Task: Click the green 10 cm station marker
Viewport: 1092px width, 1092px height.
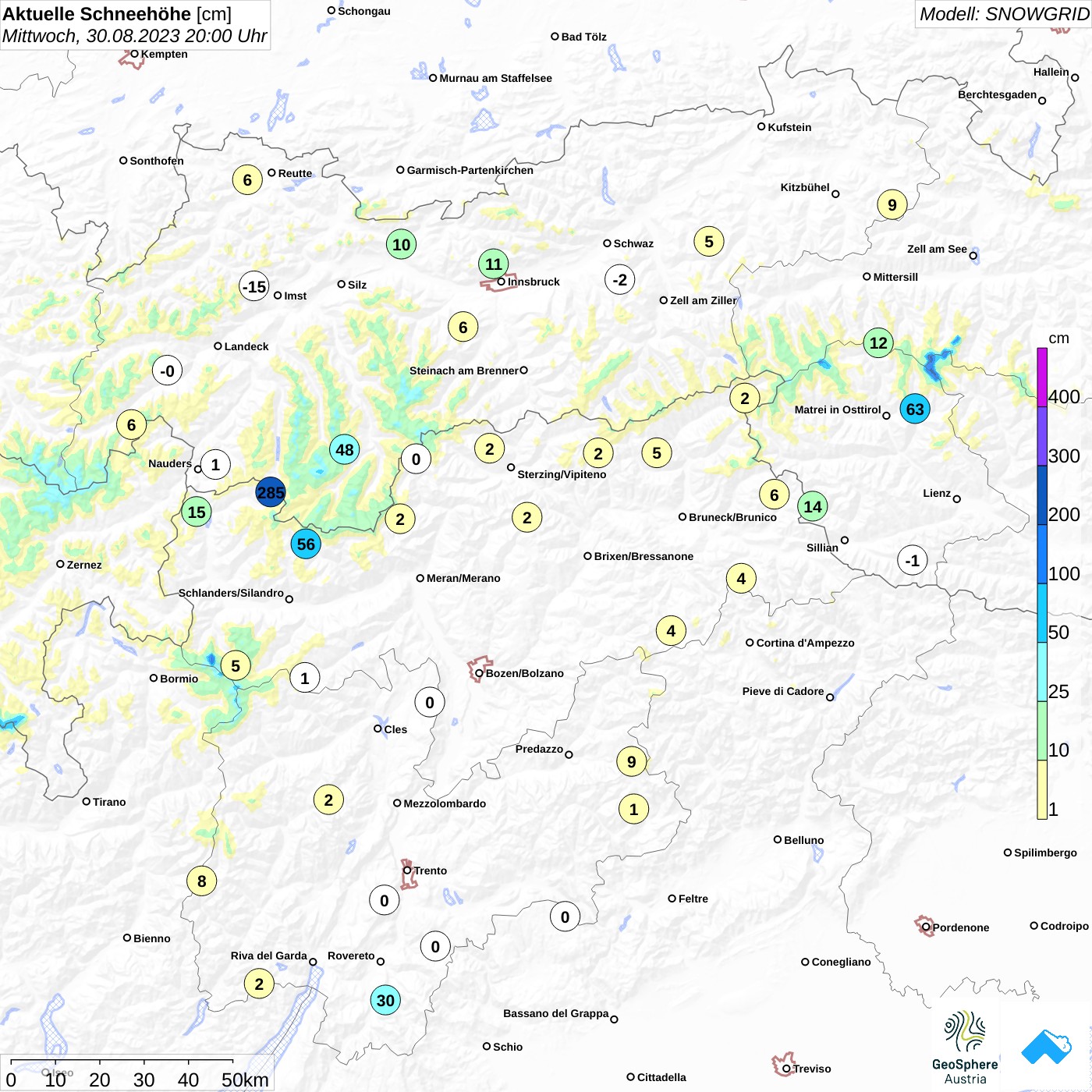Action: coord(402,244)
